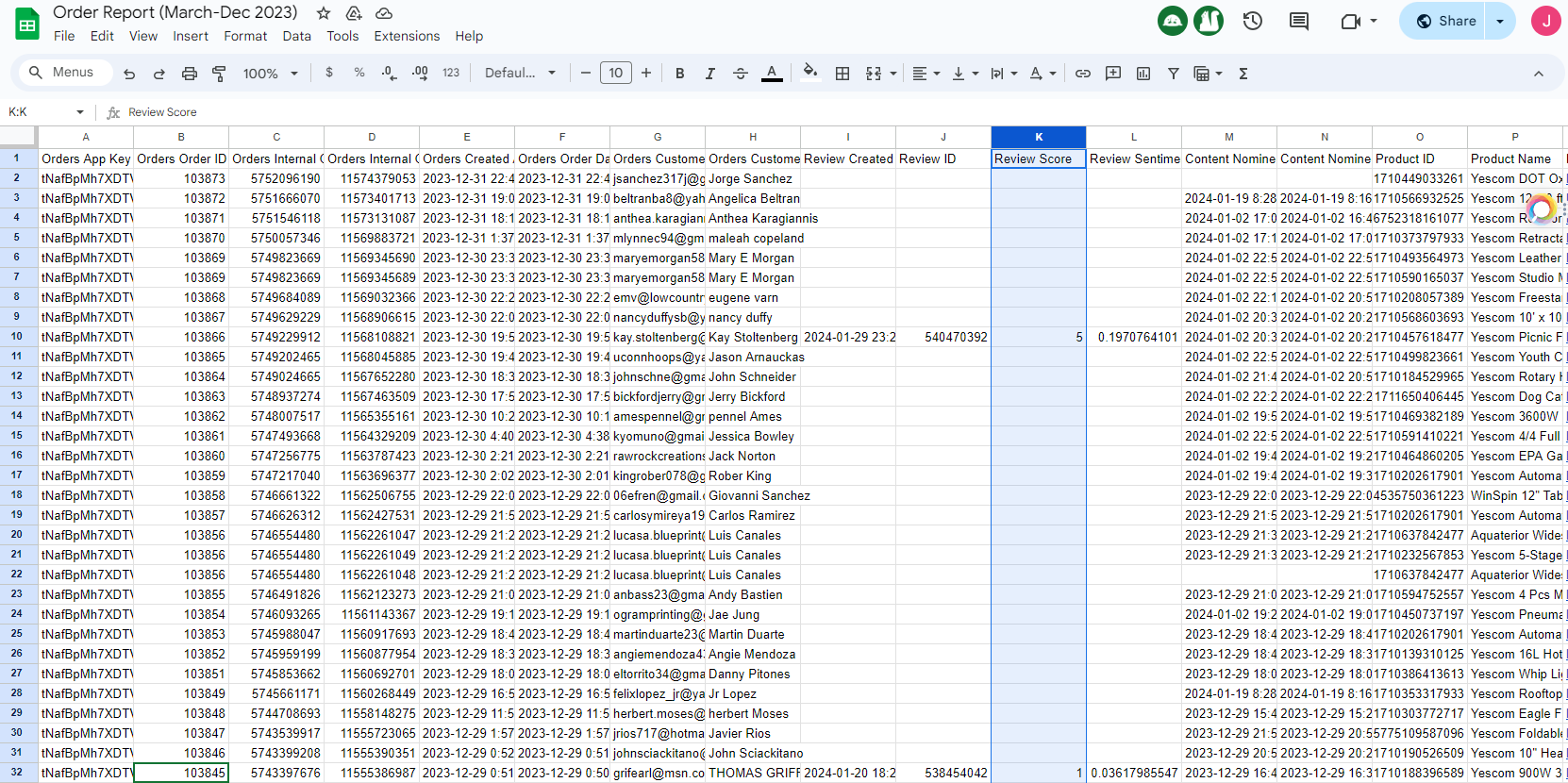
Task: Open the text color picker
Action: pos(772,73)
